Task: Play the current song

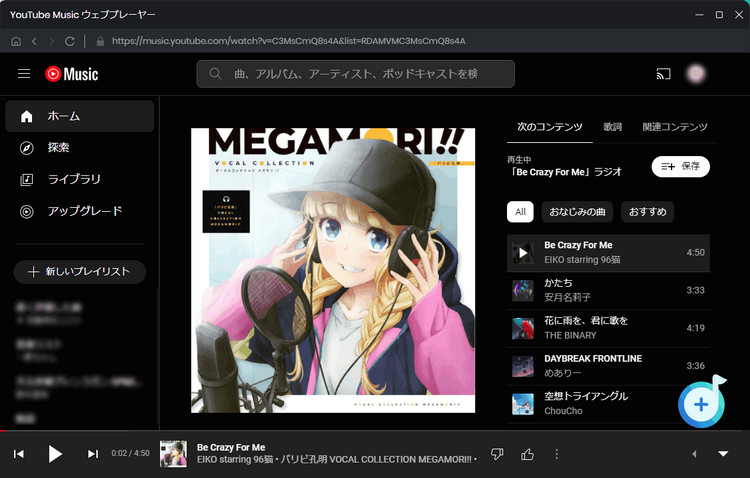Action: click(55, 454)
